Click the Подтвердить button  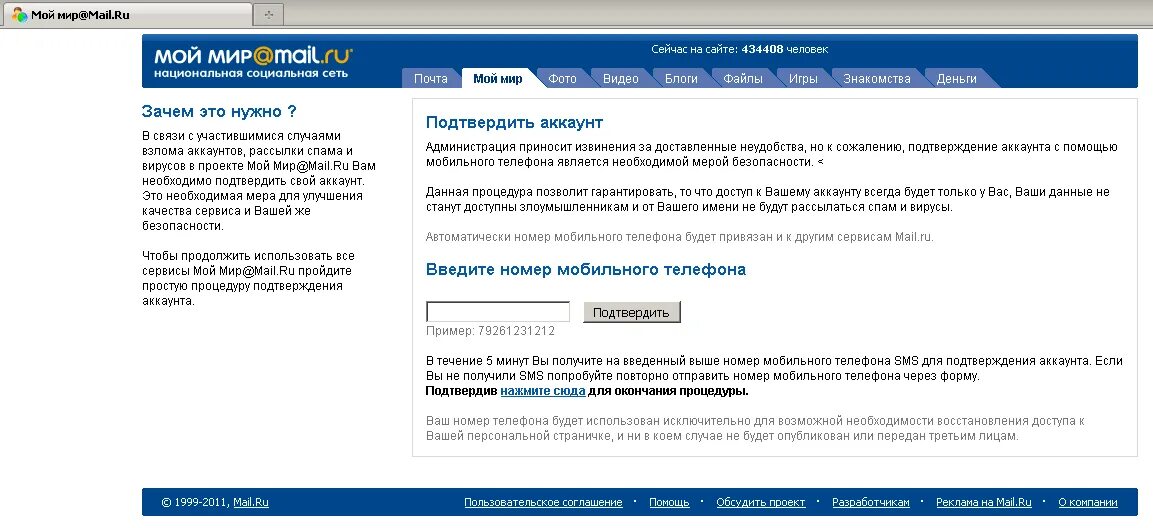[x=632, y=313]
